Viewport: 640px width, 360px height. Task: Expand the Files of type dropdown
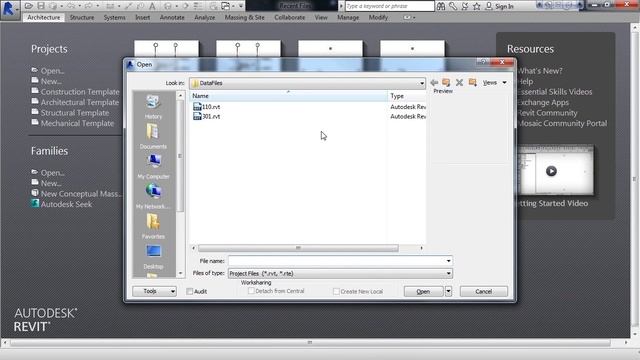[448, 273]
